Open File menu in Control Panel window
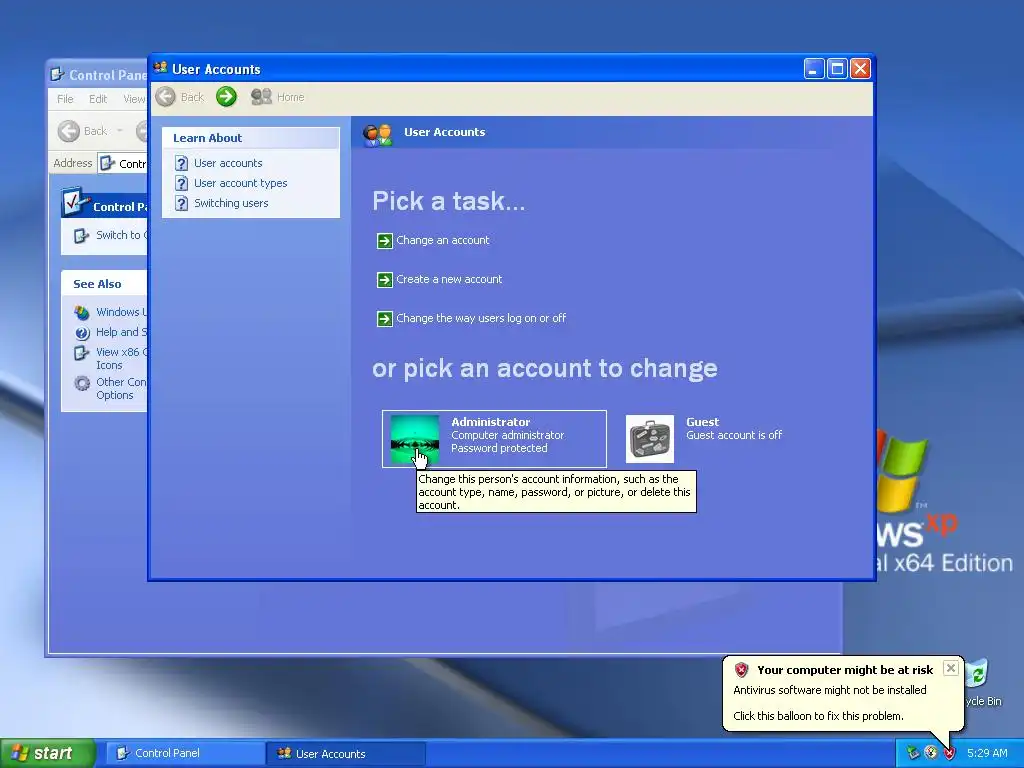The image size is (1024, 768). coord(65,99)
